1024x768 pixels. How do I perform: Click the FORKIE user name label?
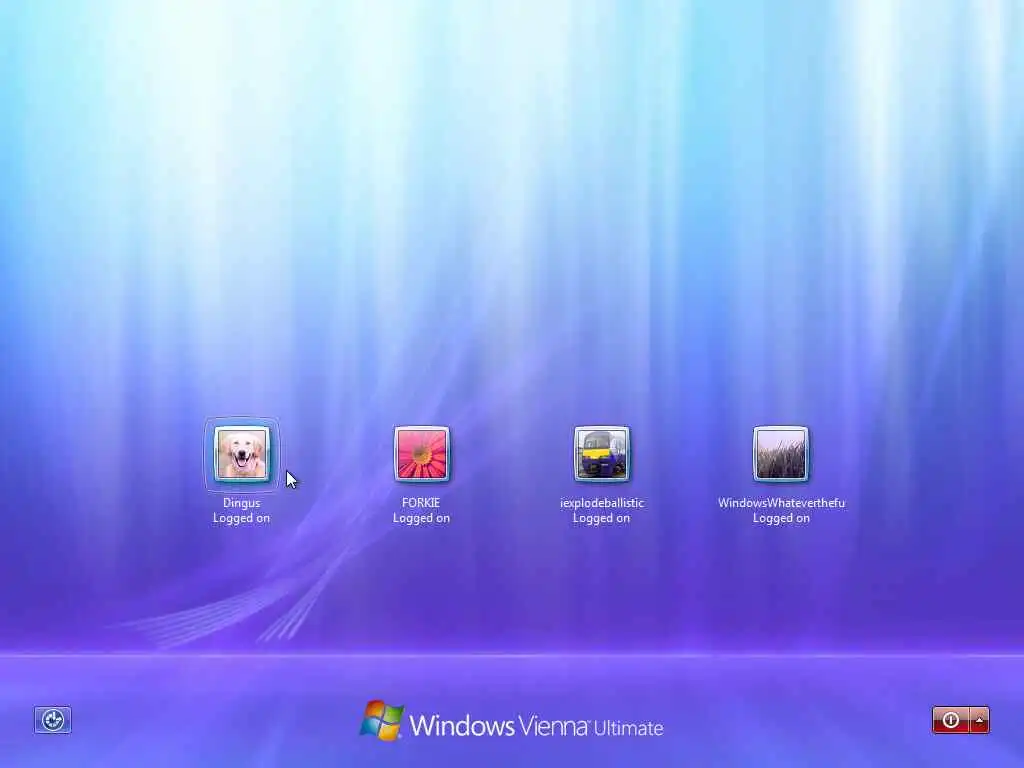421,503
